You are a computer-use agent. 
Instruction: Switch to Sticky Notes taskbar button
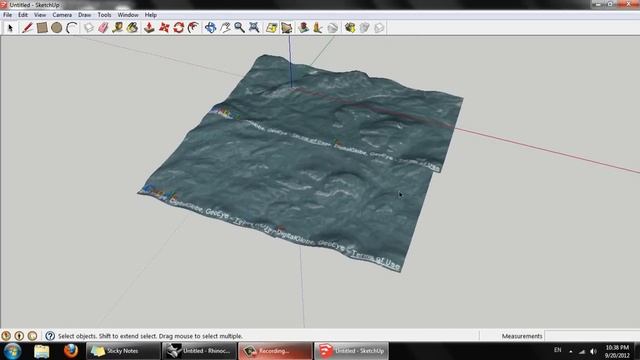click(123, 351)
